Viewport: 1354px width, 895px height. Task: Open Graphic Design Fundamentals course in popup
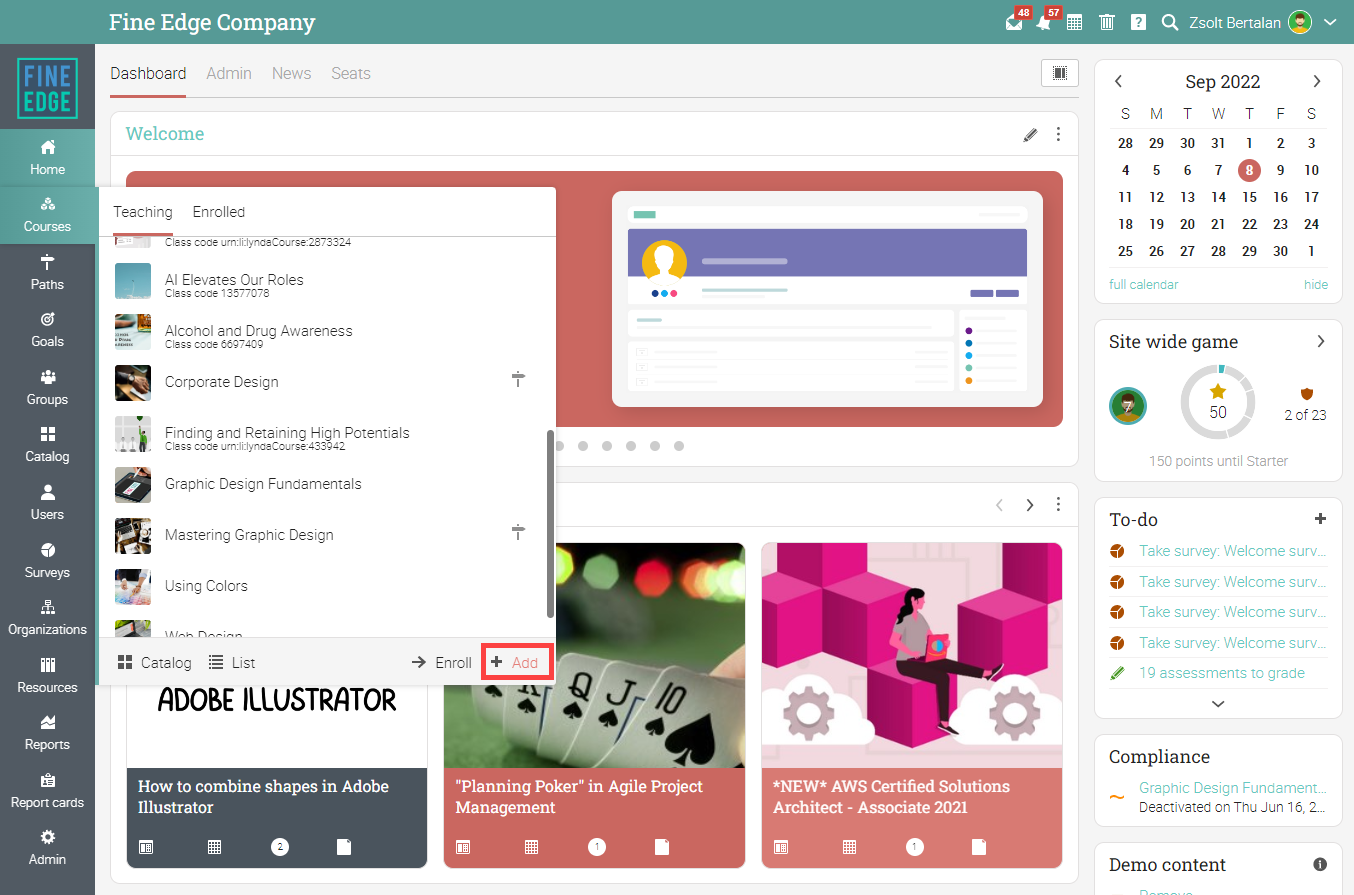tap(263, 484)
